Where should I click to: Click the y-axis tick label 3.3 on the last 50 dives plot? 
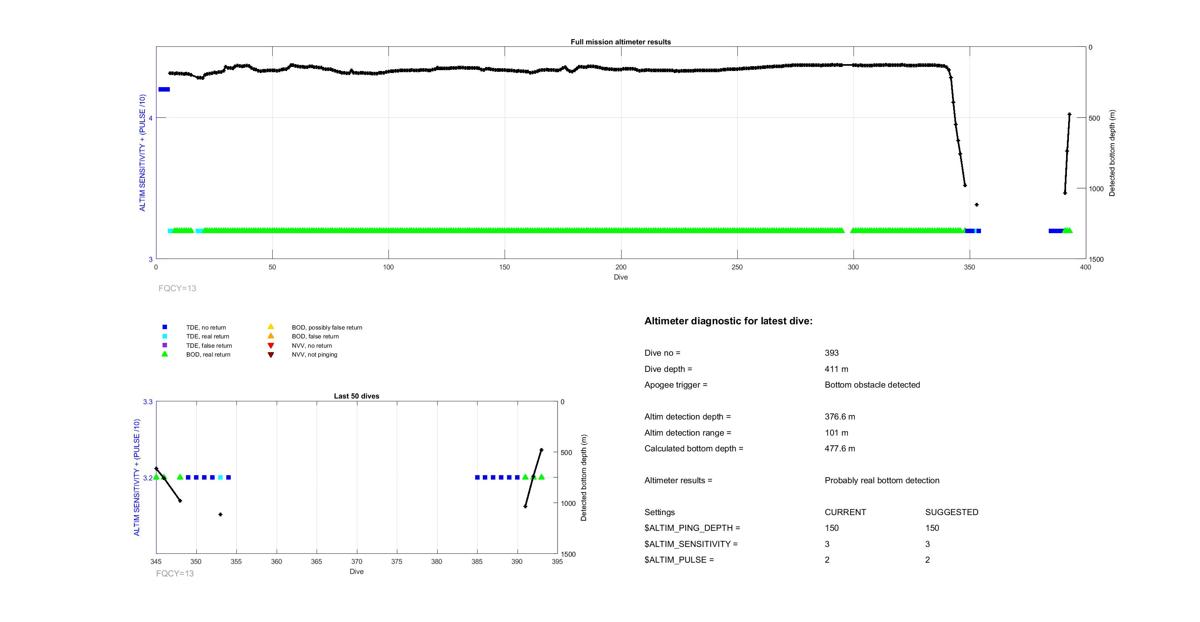coord(147,401)
